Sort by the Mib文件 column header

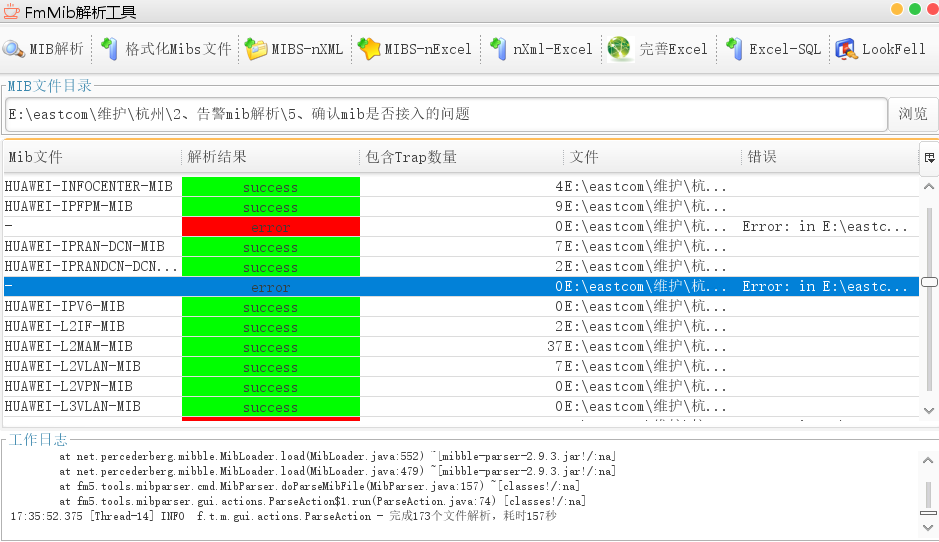point(92,158)
